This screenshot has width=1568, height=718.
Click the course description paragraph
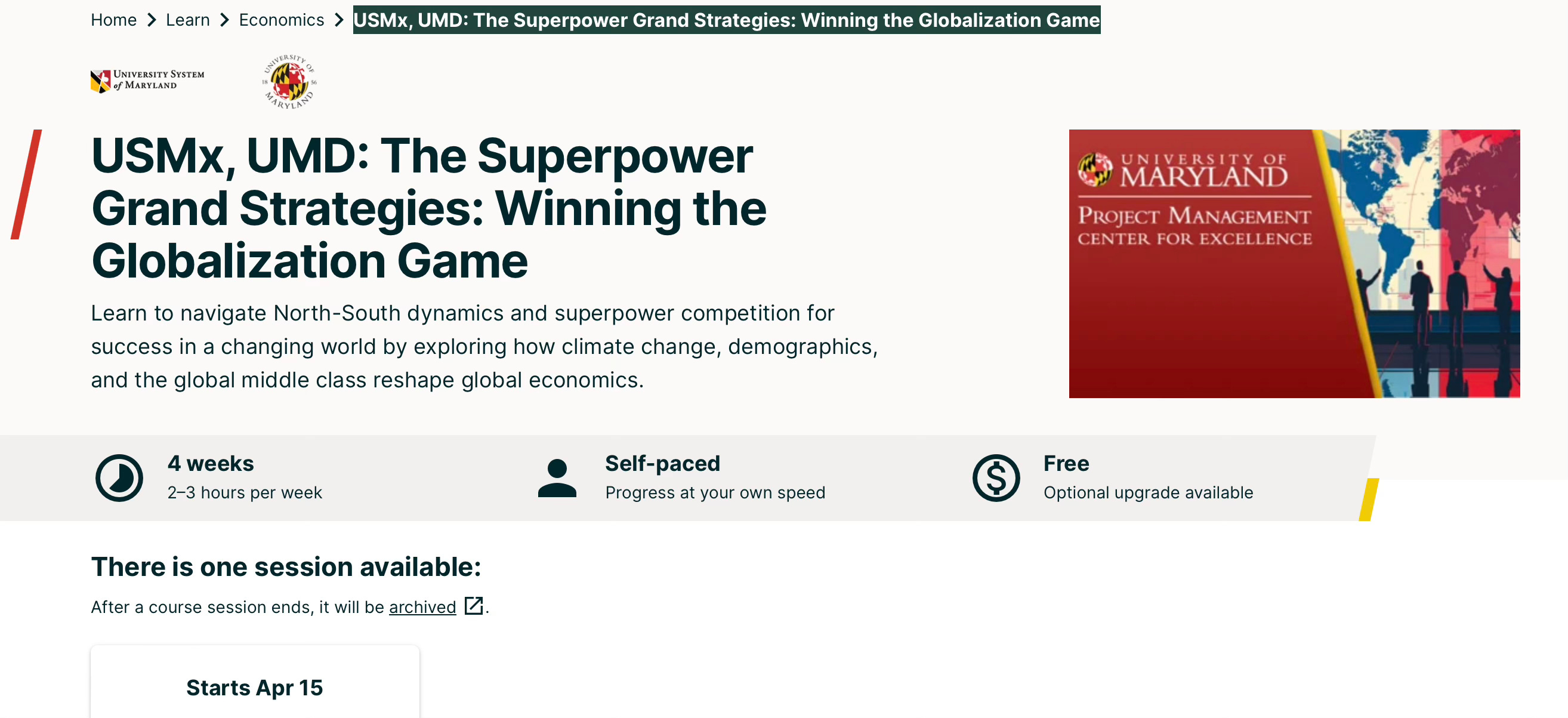pyautogui.click(x=484, y=347)
